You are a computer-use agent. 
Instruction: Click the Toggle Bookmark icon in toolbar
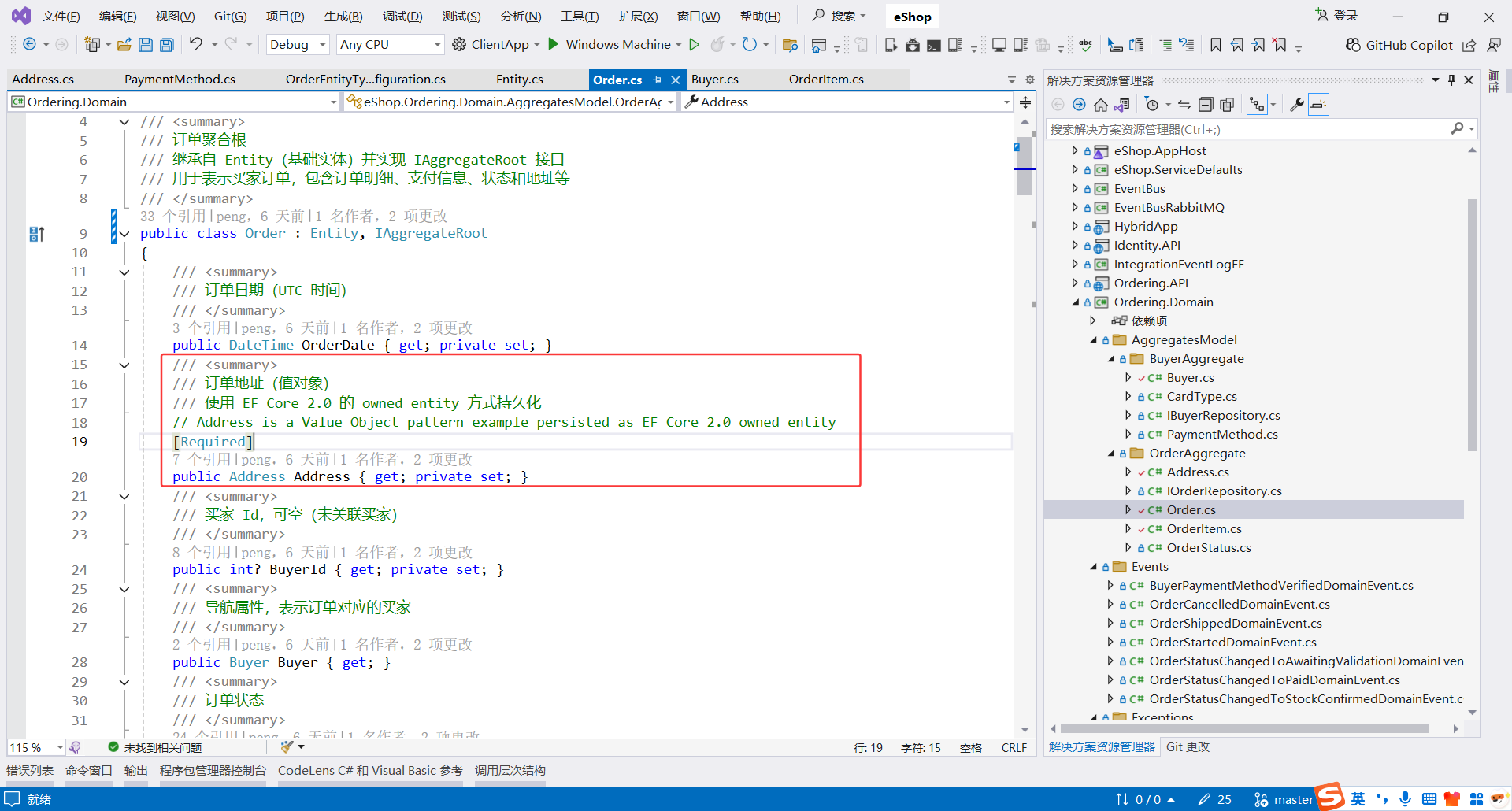(1216, 45)
